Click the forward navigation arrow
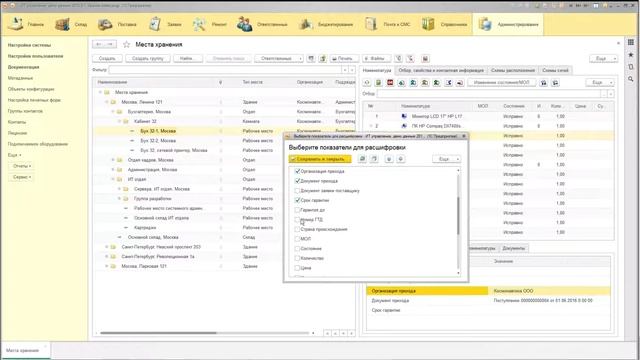The width and height of the screenshot is (640, 360). [110, 44]
